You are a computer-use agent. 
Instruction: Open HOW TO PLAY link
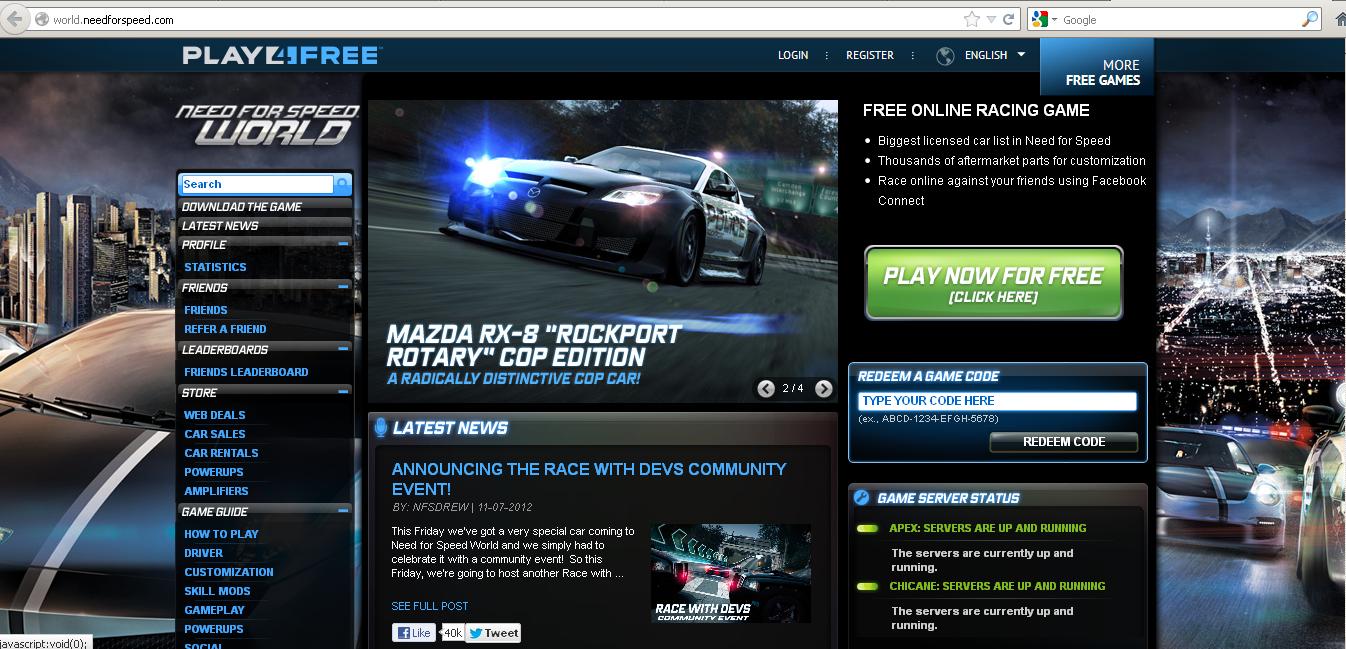(x=221, y=534)
